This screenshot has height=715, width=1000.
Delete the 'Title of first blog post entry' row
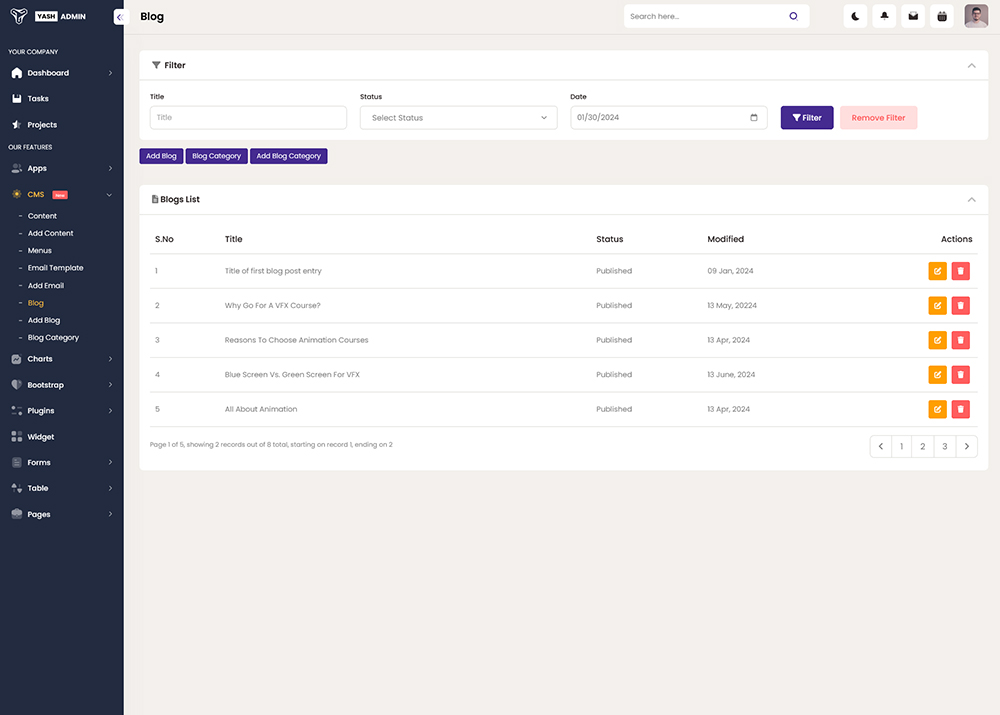[960, 271]
